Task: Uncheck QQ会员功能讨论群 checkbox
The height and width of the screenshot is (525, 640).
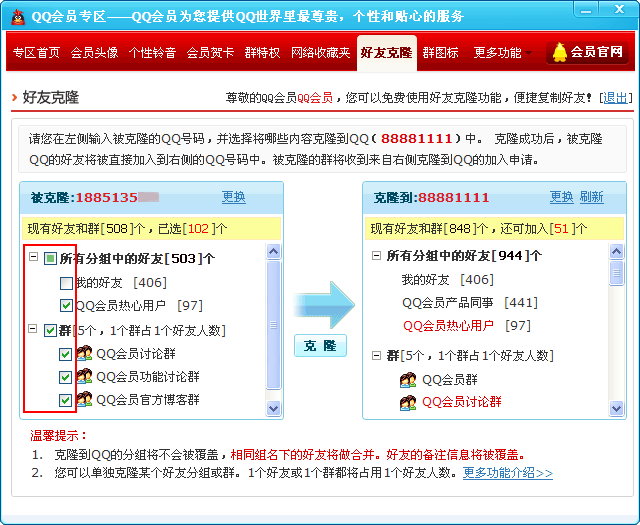Action: click(65, 377)
